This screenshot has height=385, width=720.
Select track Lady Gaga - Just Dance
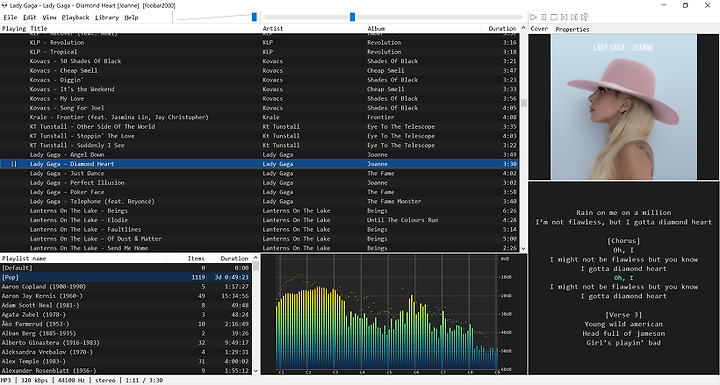tap(259, 173)
